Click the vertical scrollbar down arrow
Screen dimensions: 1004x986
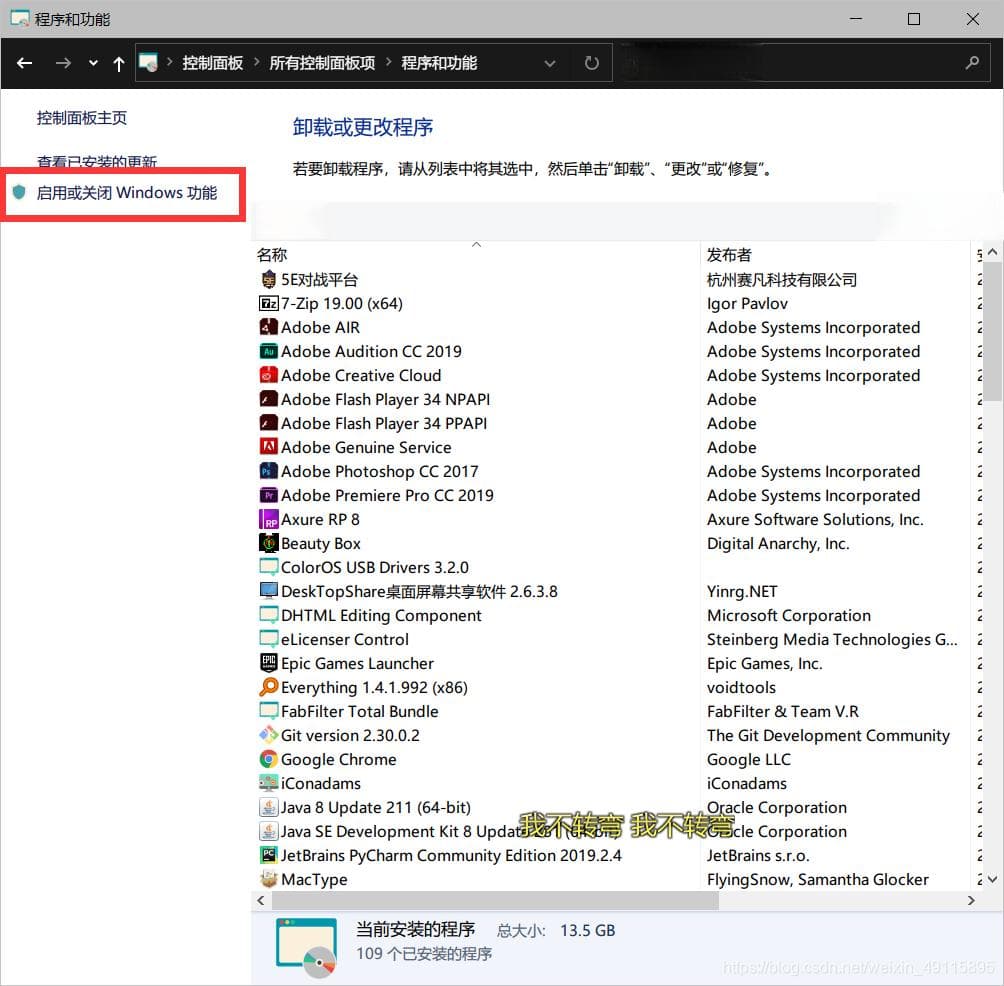(993, 879)
